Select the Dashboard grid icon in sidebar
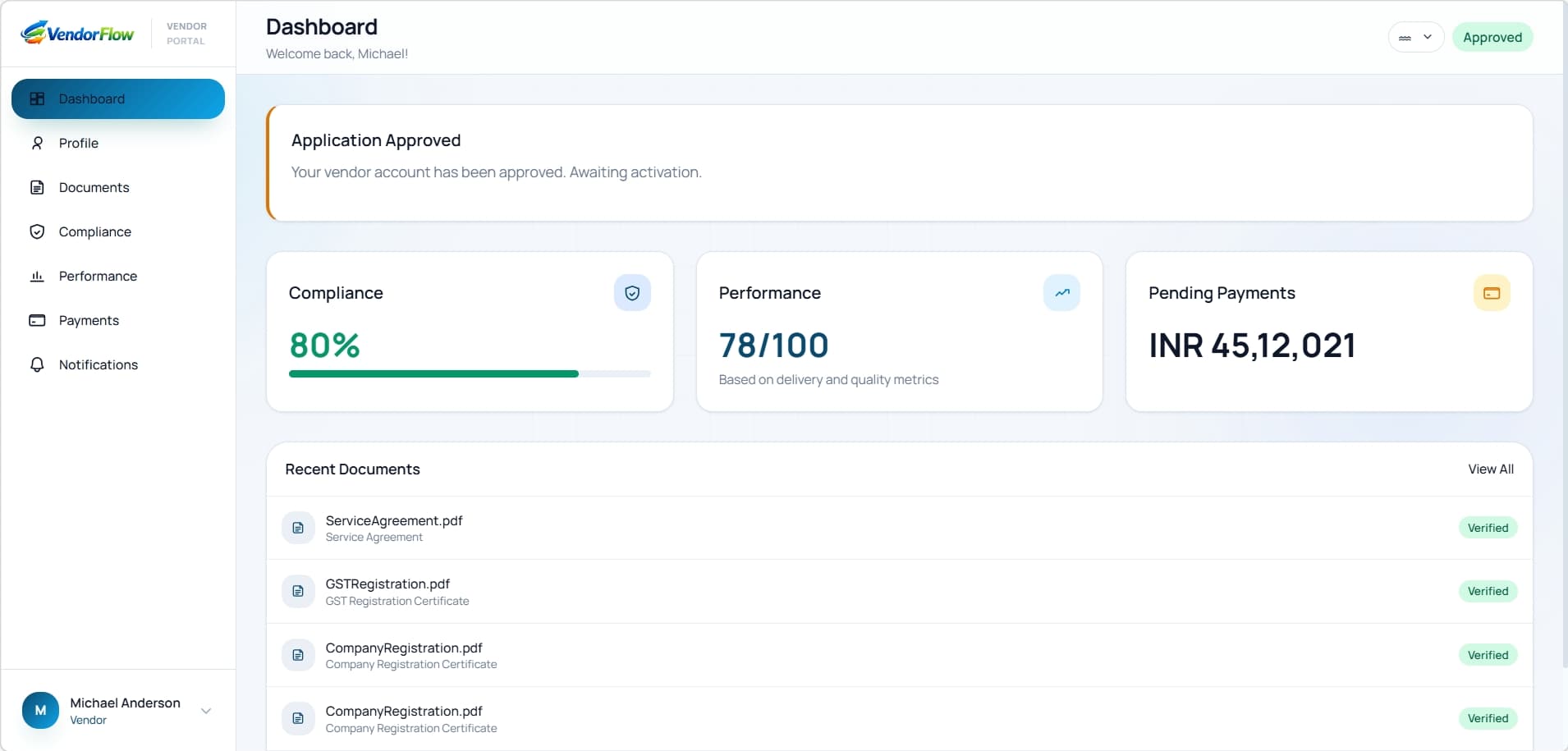 (38, 98)
